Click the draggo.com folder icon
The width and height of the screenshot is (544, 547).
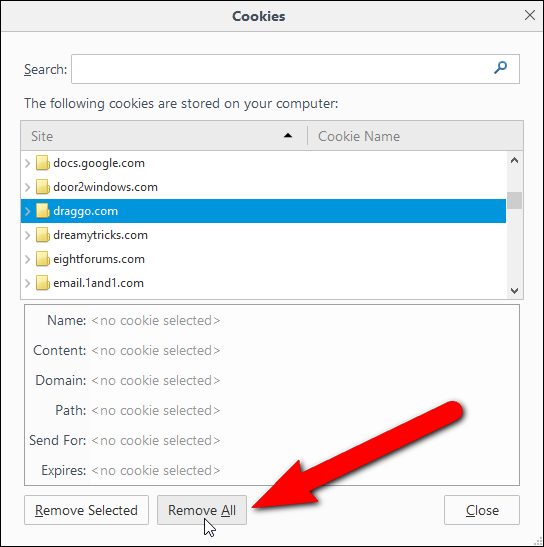pyautogui.click(x=43, y=211)
